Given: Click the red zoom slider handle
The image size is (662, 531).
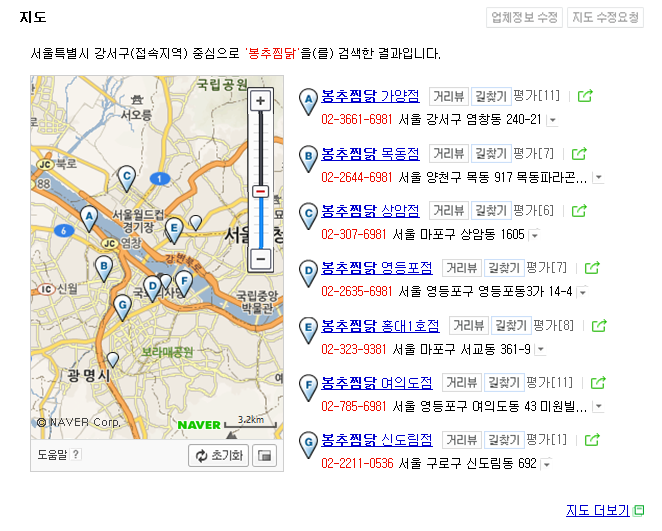Looking at the screenshot, I should click(x=260, y=191).
